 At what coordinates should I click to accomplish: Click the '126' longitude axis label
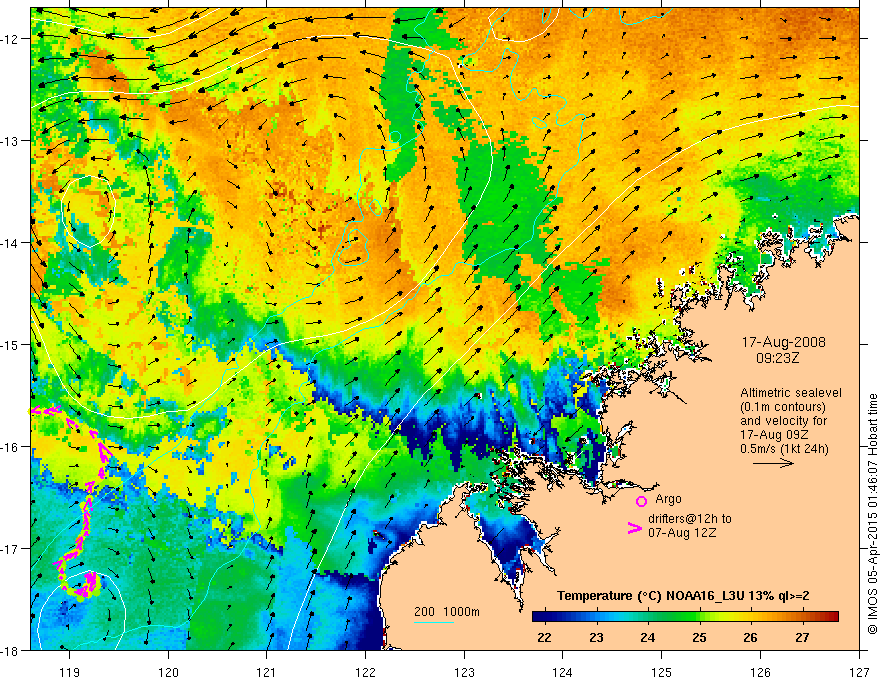pyautogui.click(x=760, y=672)
